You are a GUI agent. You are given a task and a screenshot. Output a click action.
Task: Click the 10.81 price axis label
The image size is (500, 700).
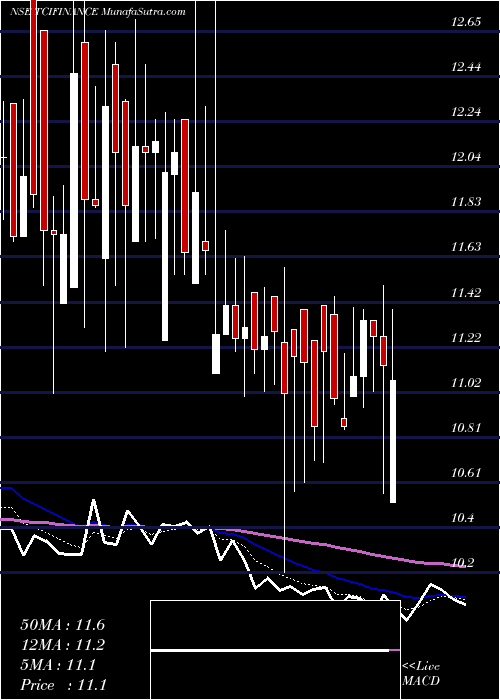466,428
